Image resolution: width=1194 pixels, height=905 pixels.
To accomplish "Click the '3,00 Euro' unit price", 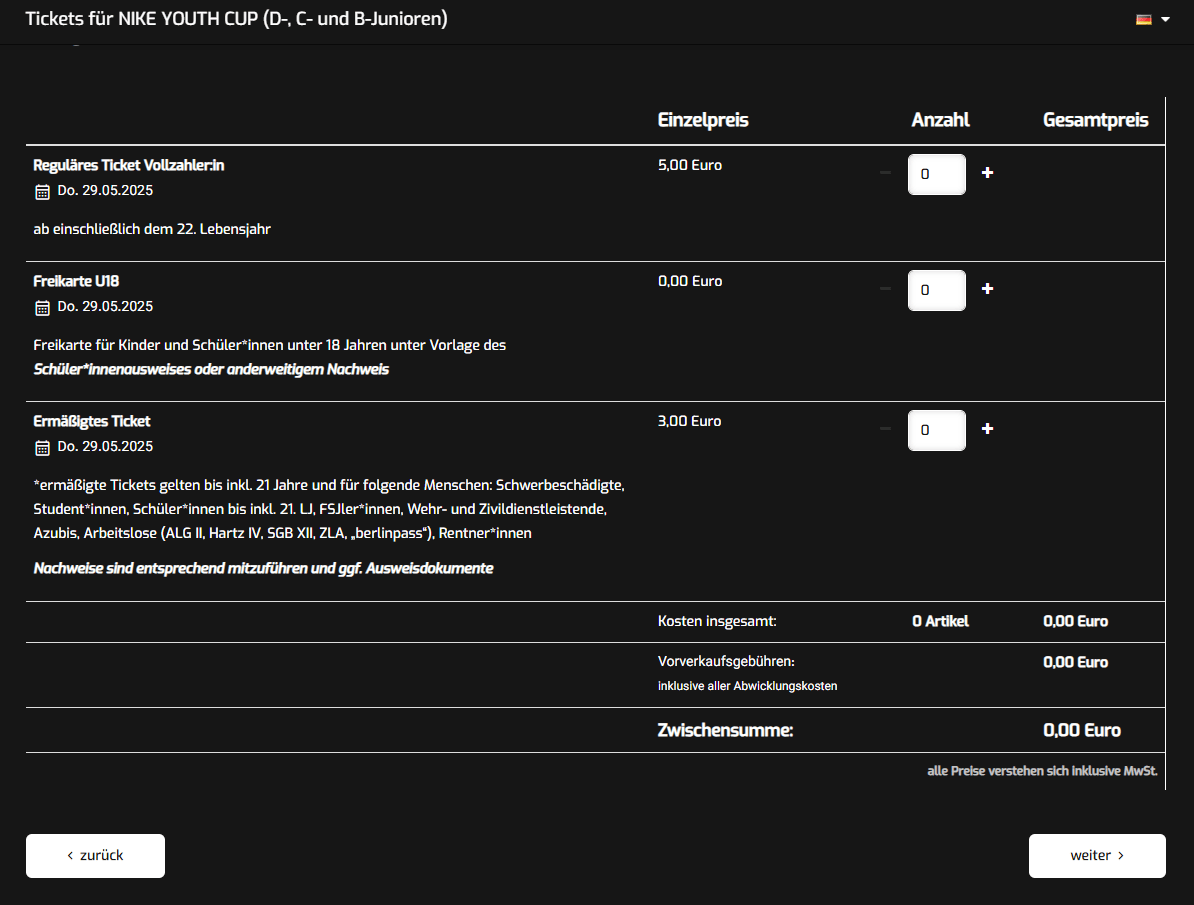I will [690, 421].
